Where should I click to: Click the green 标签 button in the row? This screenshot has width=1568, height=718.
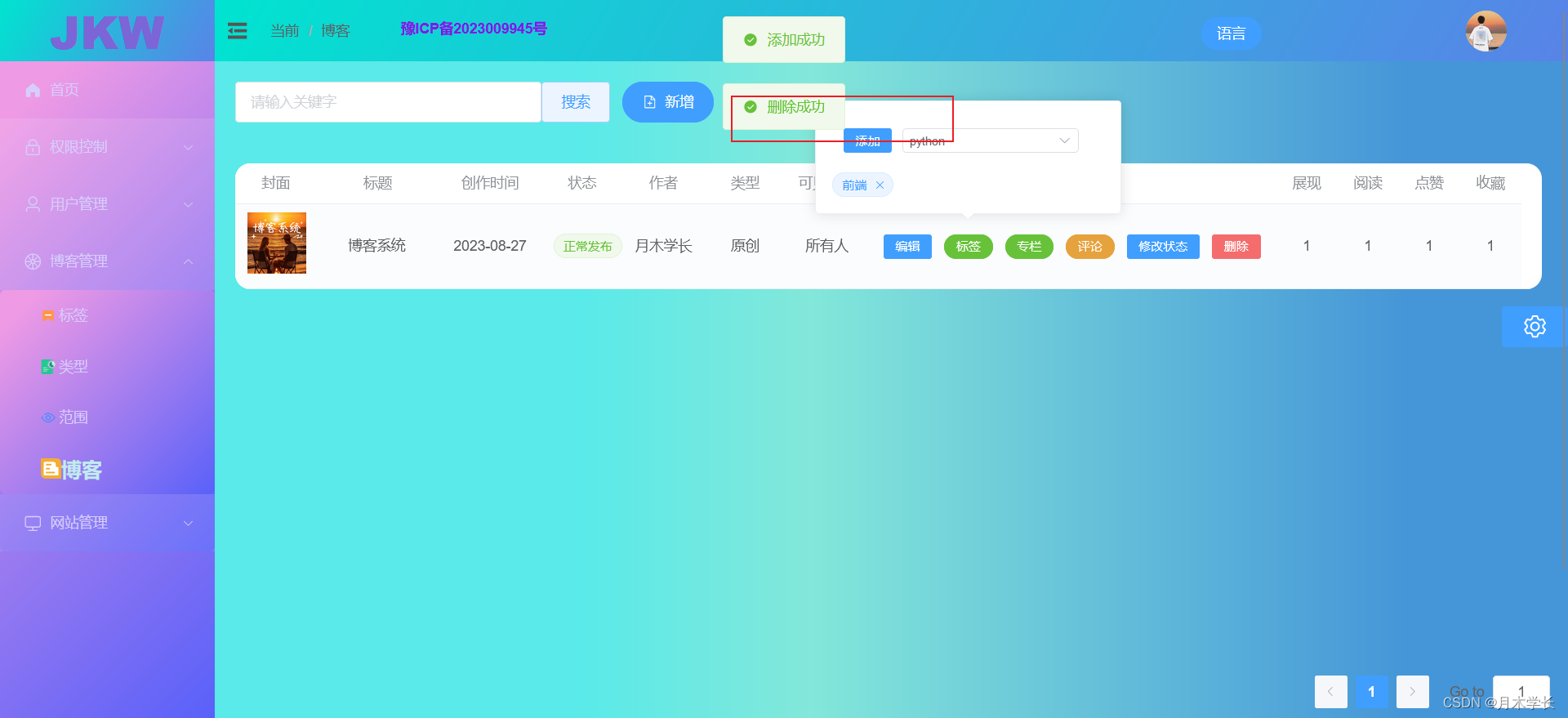click(969, 247)
